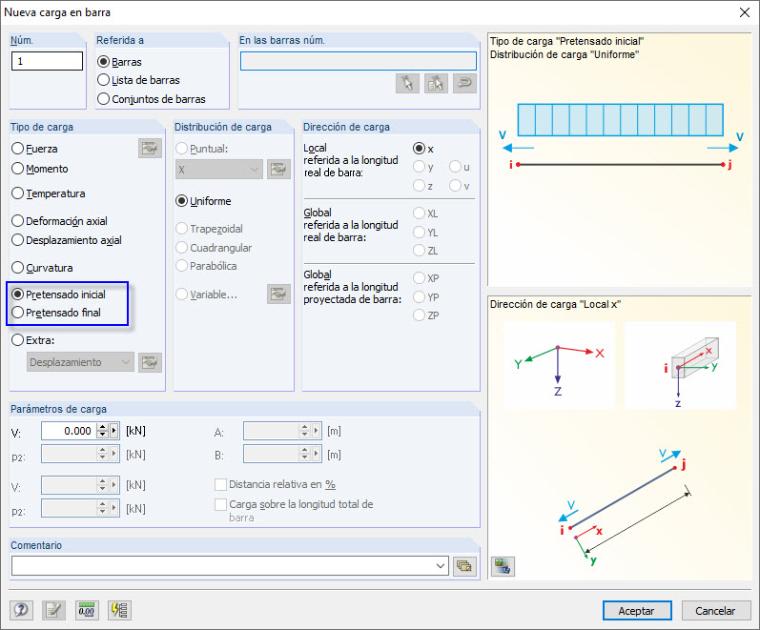Expand the Comentario dropdown
The image size is (760, 630).
click(440, 566)
